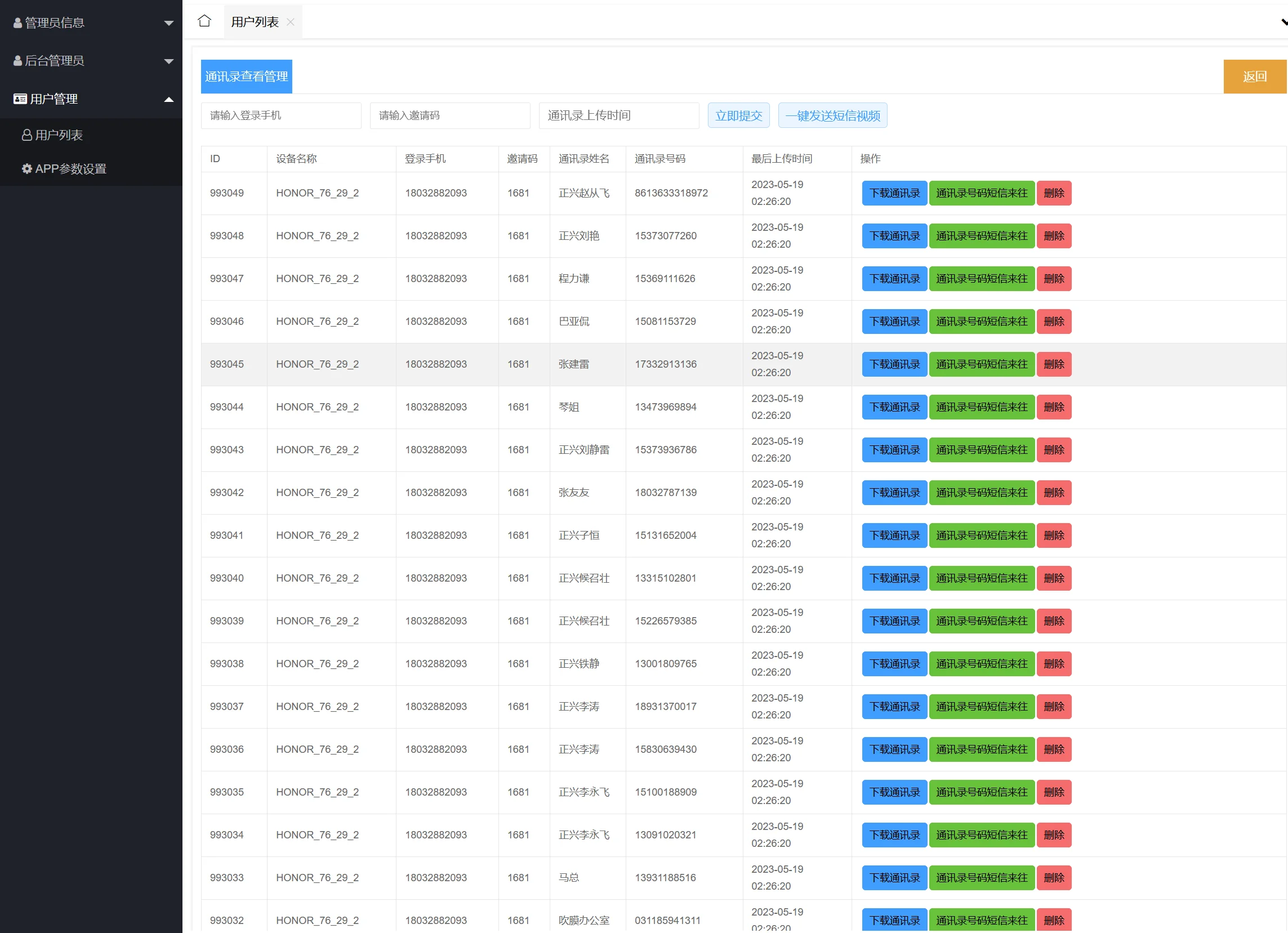This screenshot has width=1288, height=933.
Task: Click the 立即提交 button
Action: pyautogui.click(x=738, y=116)
